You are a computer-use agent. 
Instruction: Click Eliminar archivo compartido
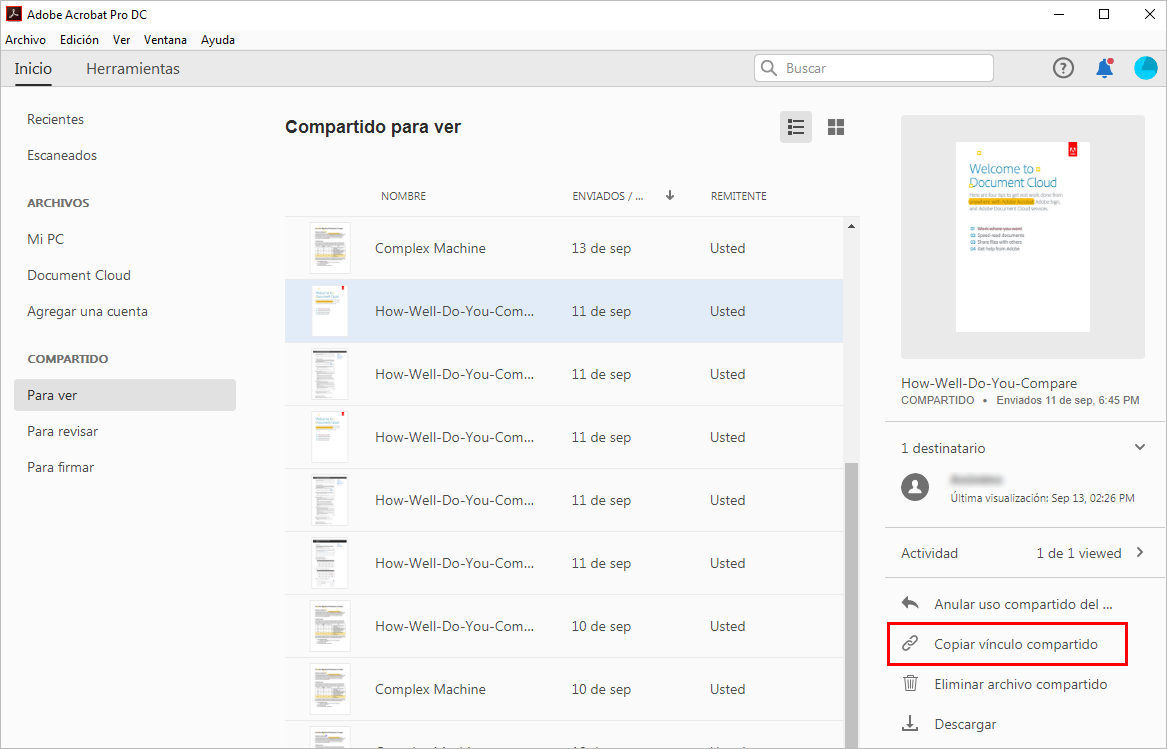pyautogui.click(x=1020, y=683)
